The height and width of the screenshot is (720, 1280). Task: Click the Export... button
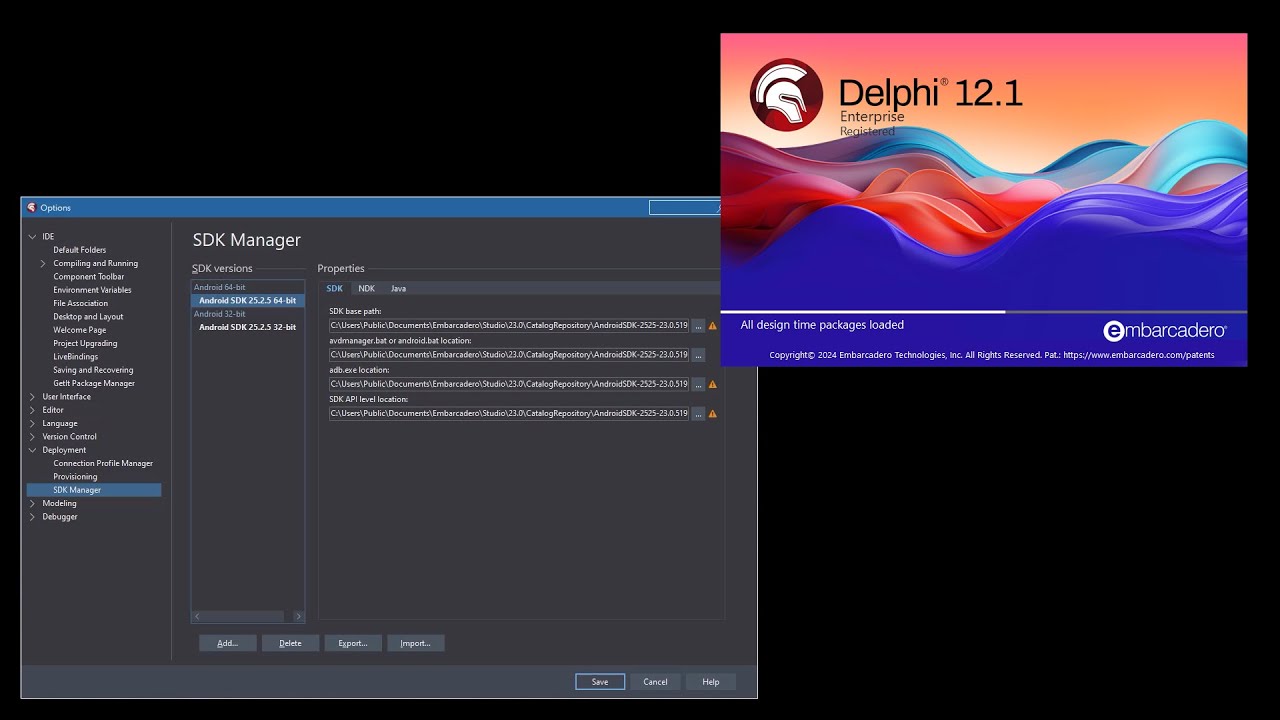coord(353,643)
